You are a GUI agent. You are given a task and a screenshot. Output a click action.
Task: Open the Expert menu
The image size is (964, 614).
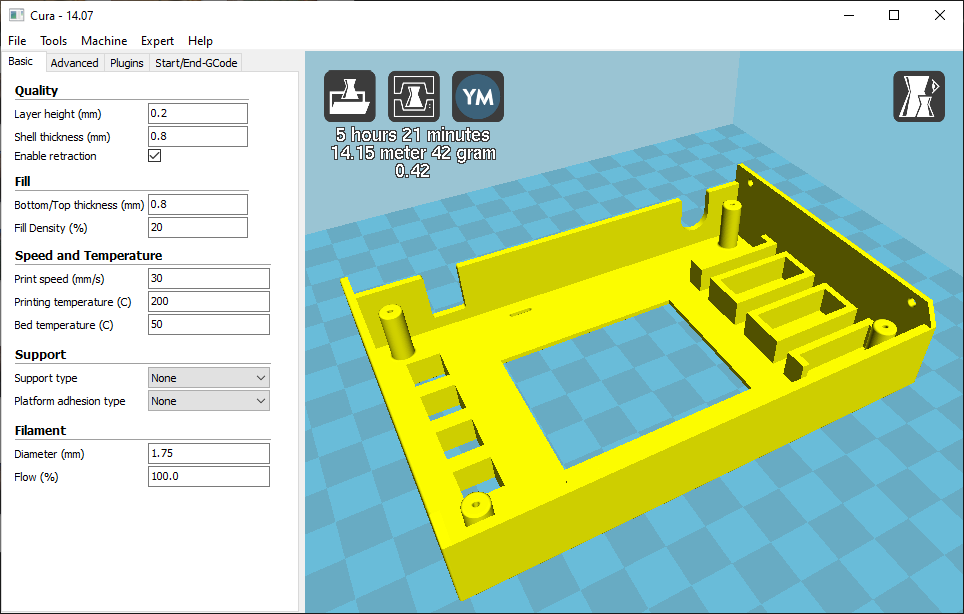pos(157,41)
